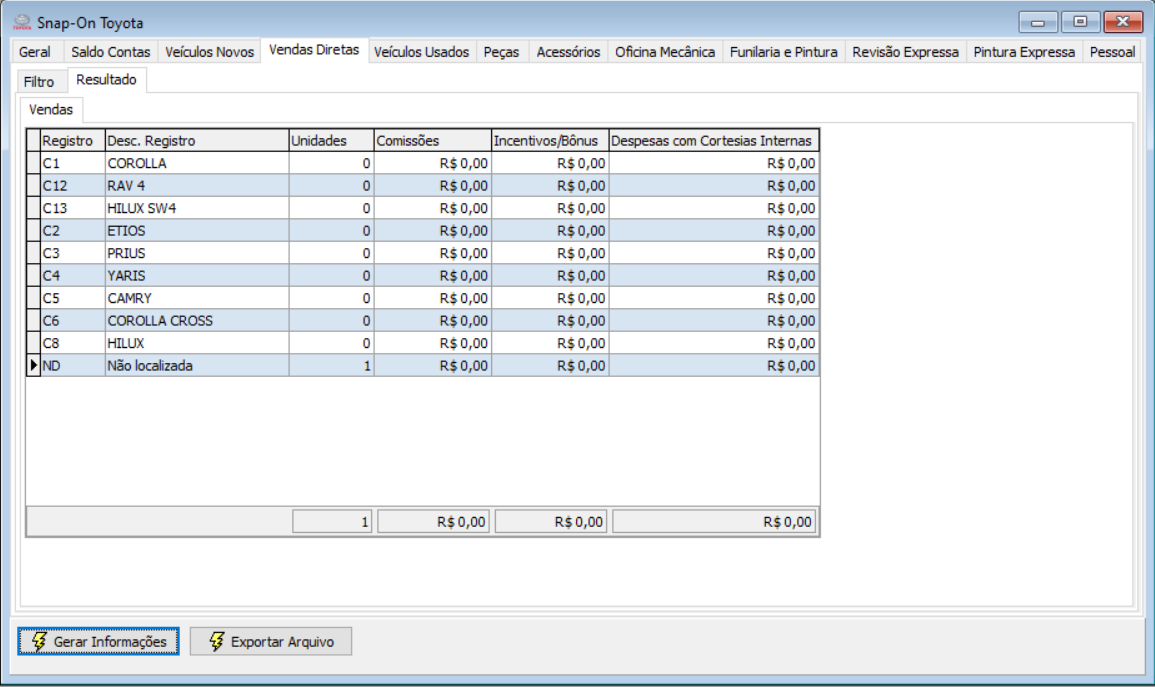This screenshot has height=687, width=1155.
Task: Click the row selector of C1 row
Action: coord(33,163)
